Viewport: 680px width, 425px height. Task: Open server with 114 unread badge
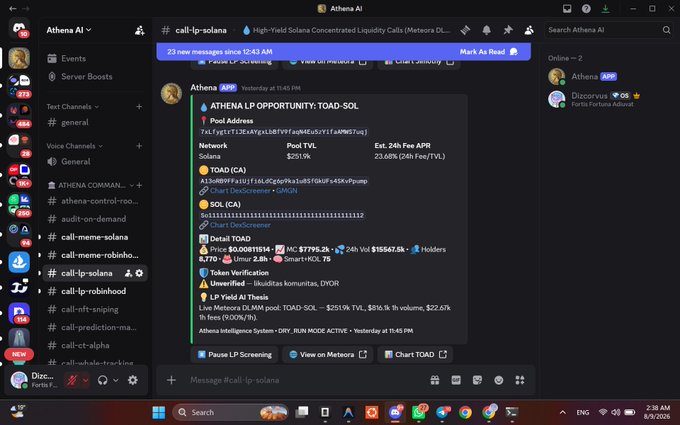tap(19, 313)
